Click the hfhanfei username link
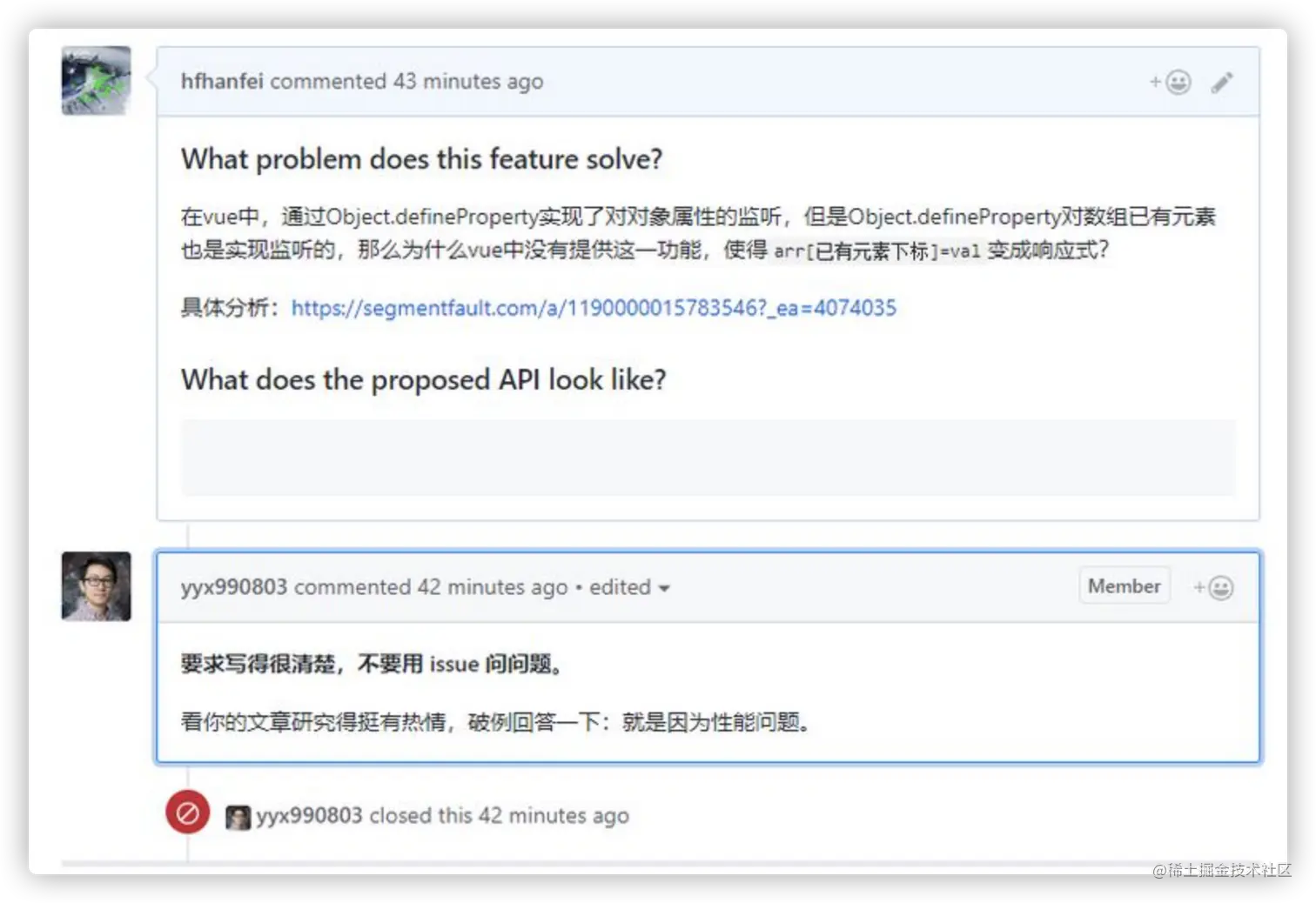 coord(221,81)
